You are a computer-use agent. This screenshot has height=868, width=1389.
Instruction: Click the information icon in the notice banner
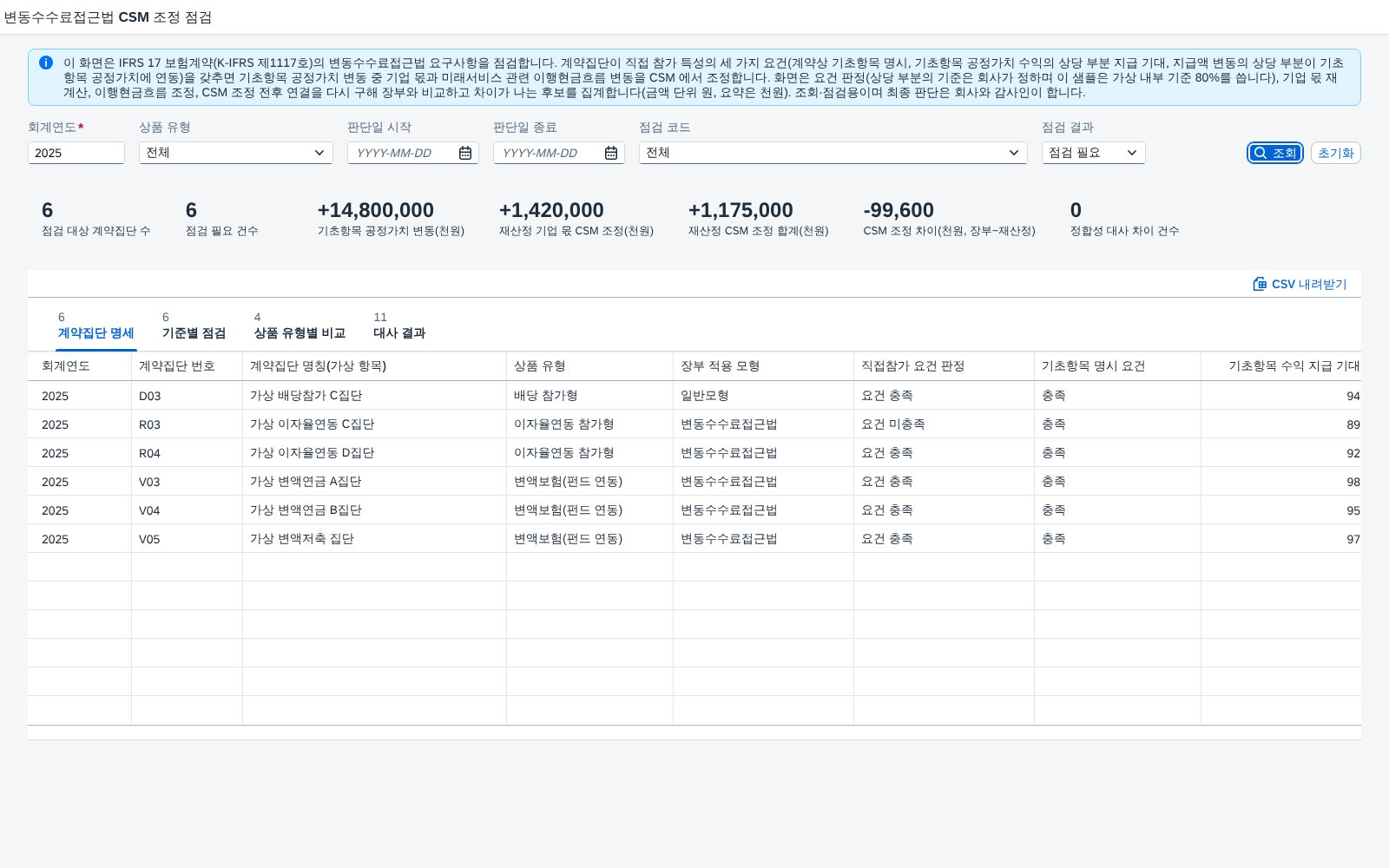[x=46, y=62]
